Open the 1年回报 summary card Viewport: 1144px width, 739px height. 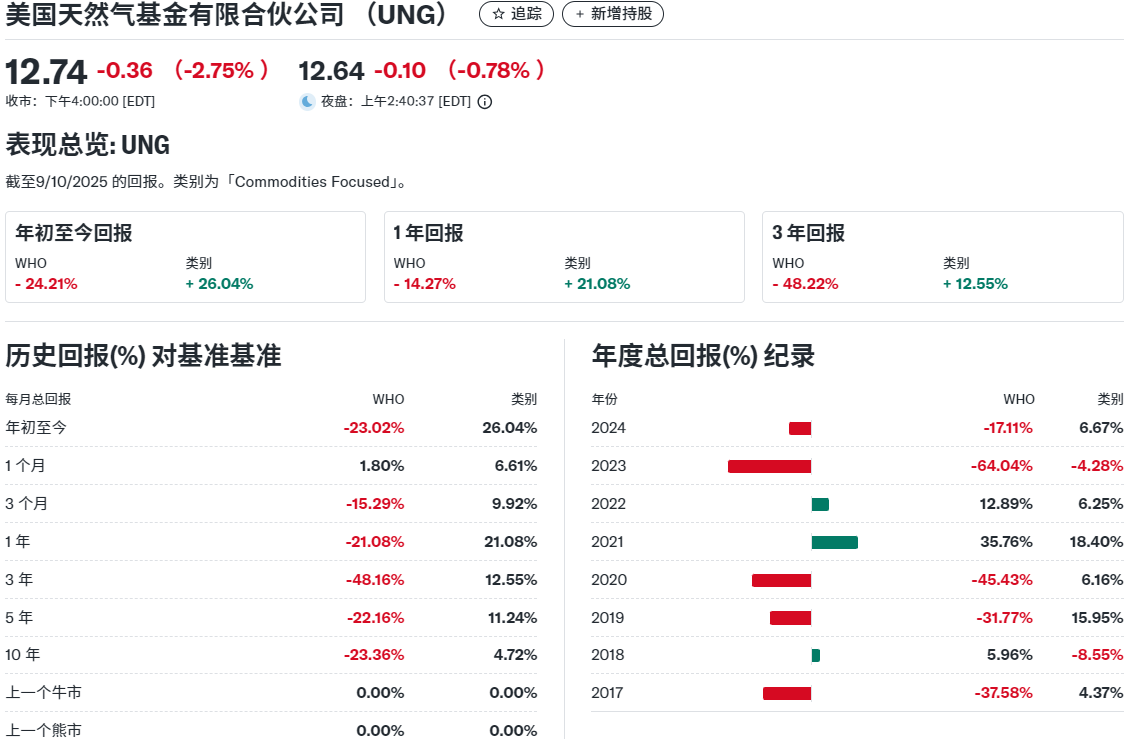pyautogui.click(x=564, y=257)
